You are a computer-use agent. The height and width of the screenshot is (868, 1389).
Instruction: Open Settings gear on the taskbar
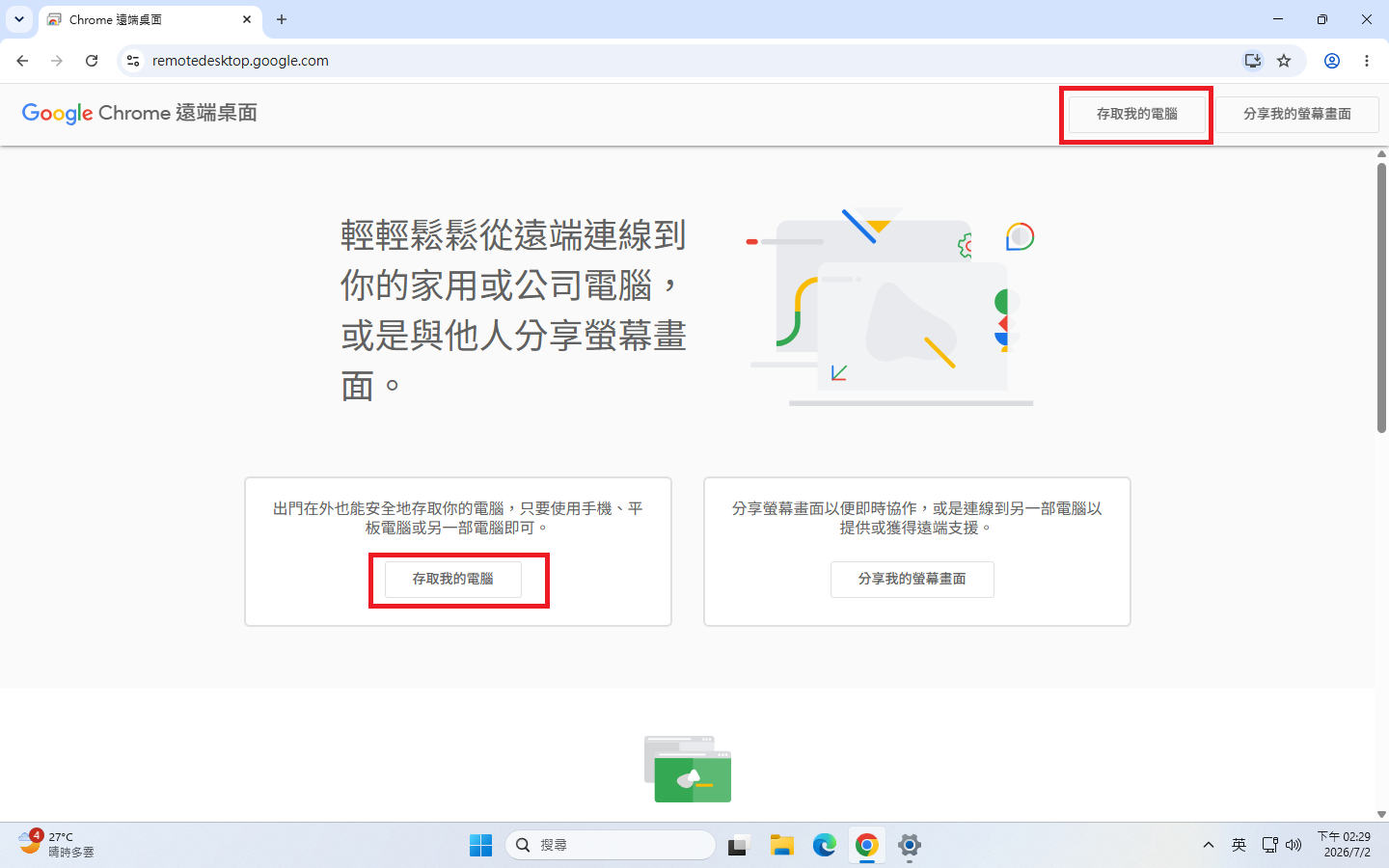point(909,845)
